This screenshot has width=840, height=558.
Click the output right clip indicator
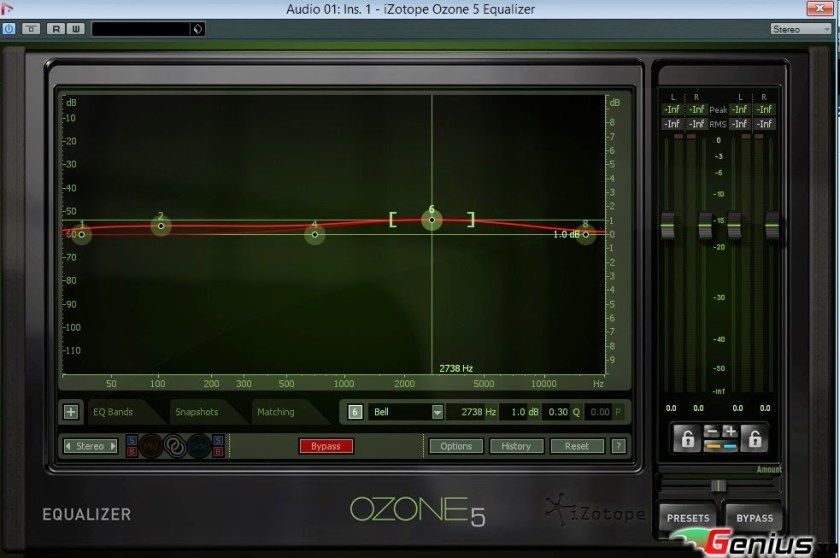(759, 137)
